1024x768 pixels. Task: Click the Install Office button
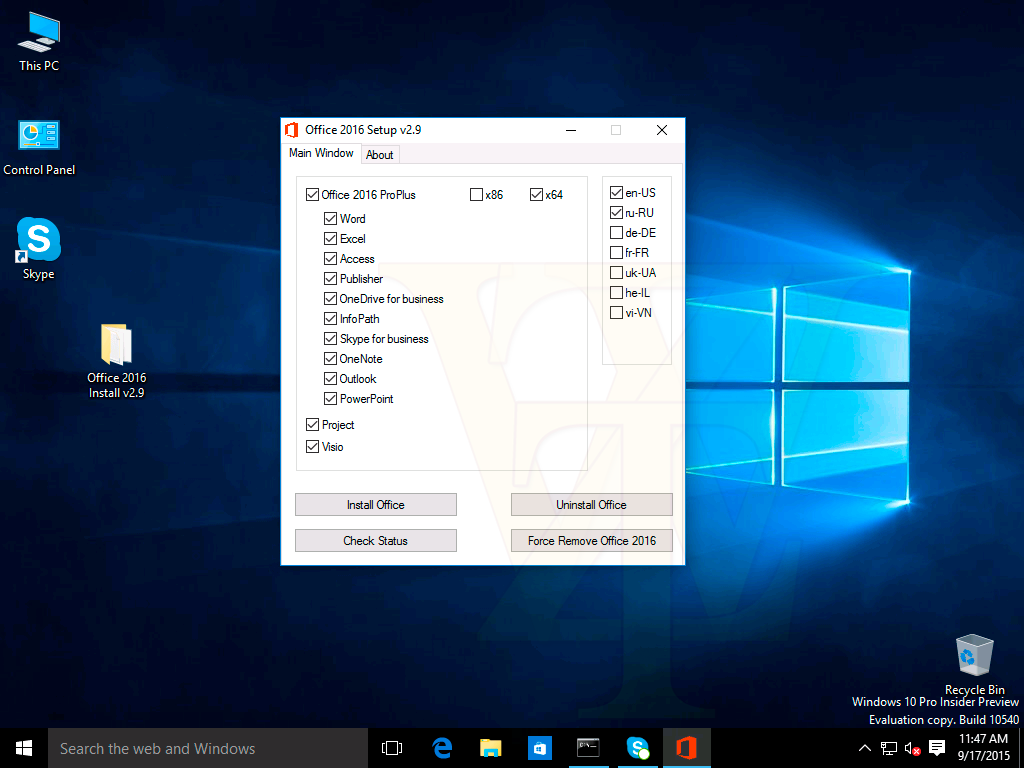(376, 505)
